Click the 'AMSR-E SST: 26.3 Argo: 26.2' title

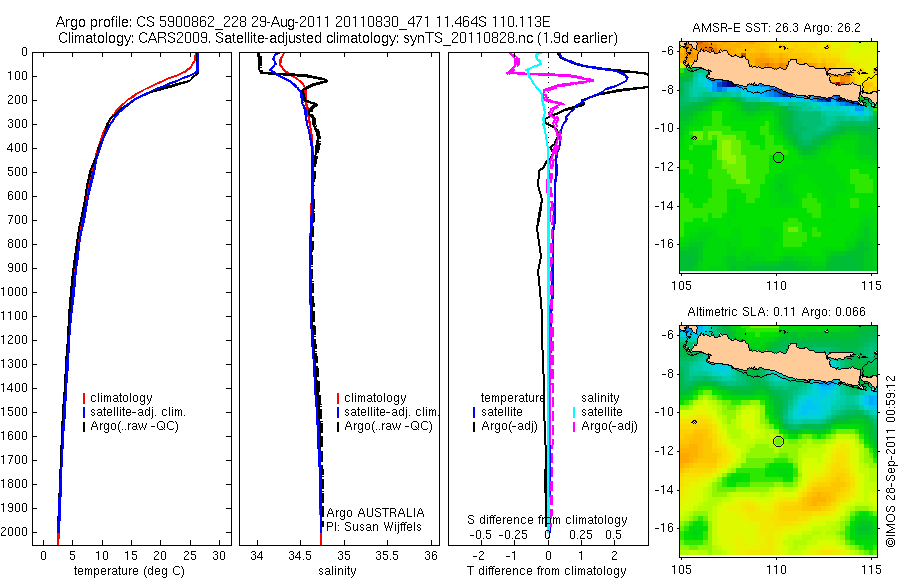pos(777,28)
